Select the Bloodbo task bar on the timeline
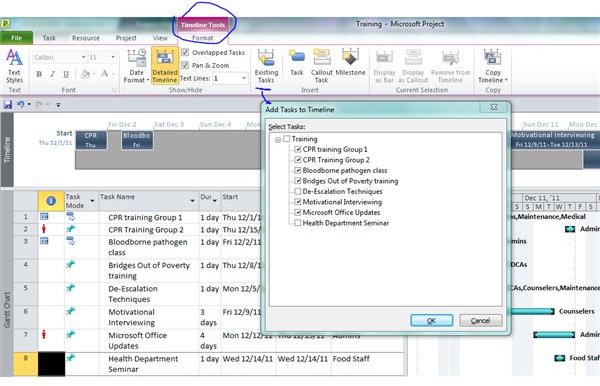 coord(137,140)
